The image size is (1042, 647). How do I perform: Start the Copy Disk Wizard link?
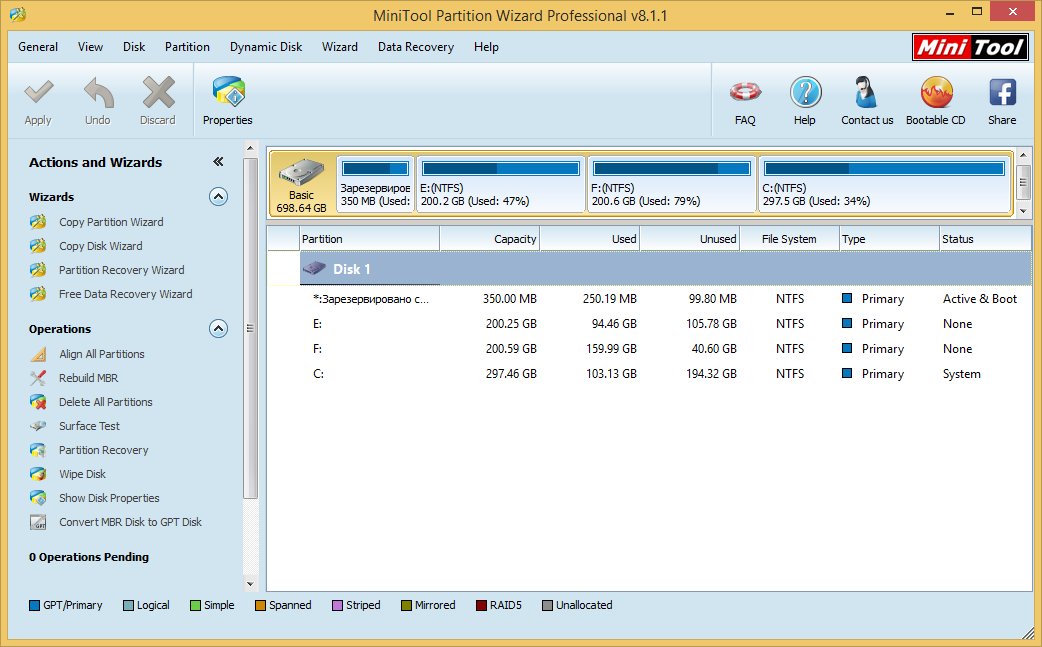tap(100, 246)
